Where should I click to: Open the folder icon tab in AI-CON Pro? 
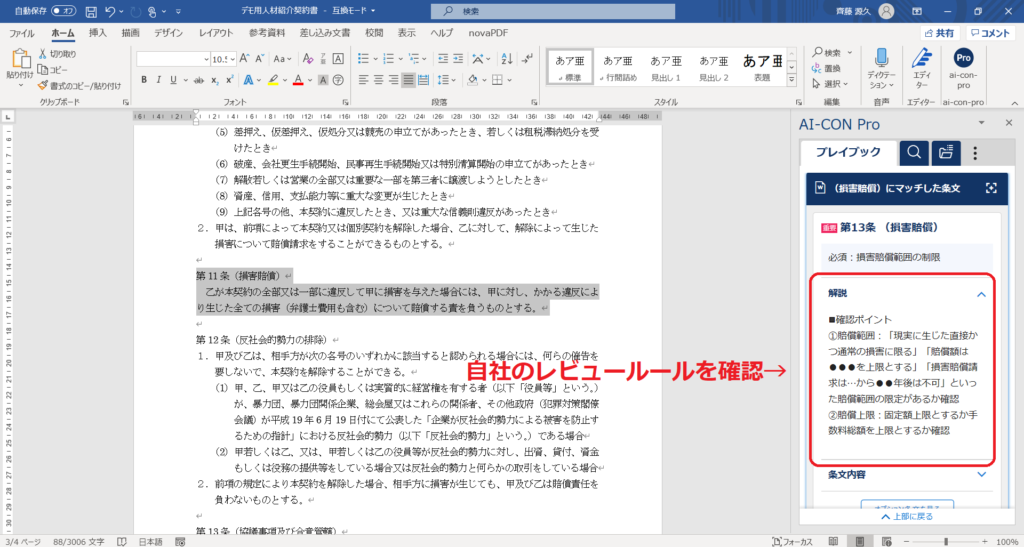coord(946,153)
